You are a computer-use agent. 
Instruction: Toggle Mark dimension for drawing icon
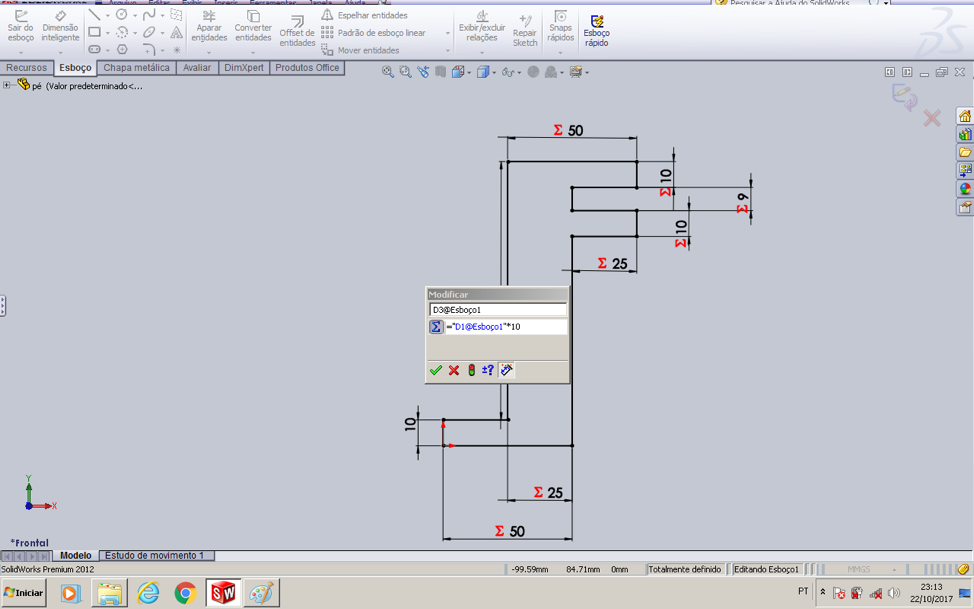tap(506, 370)
